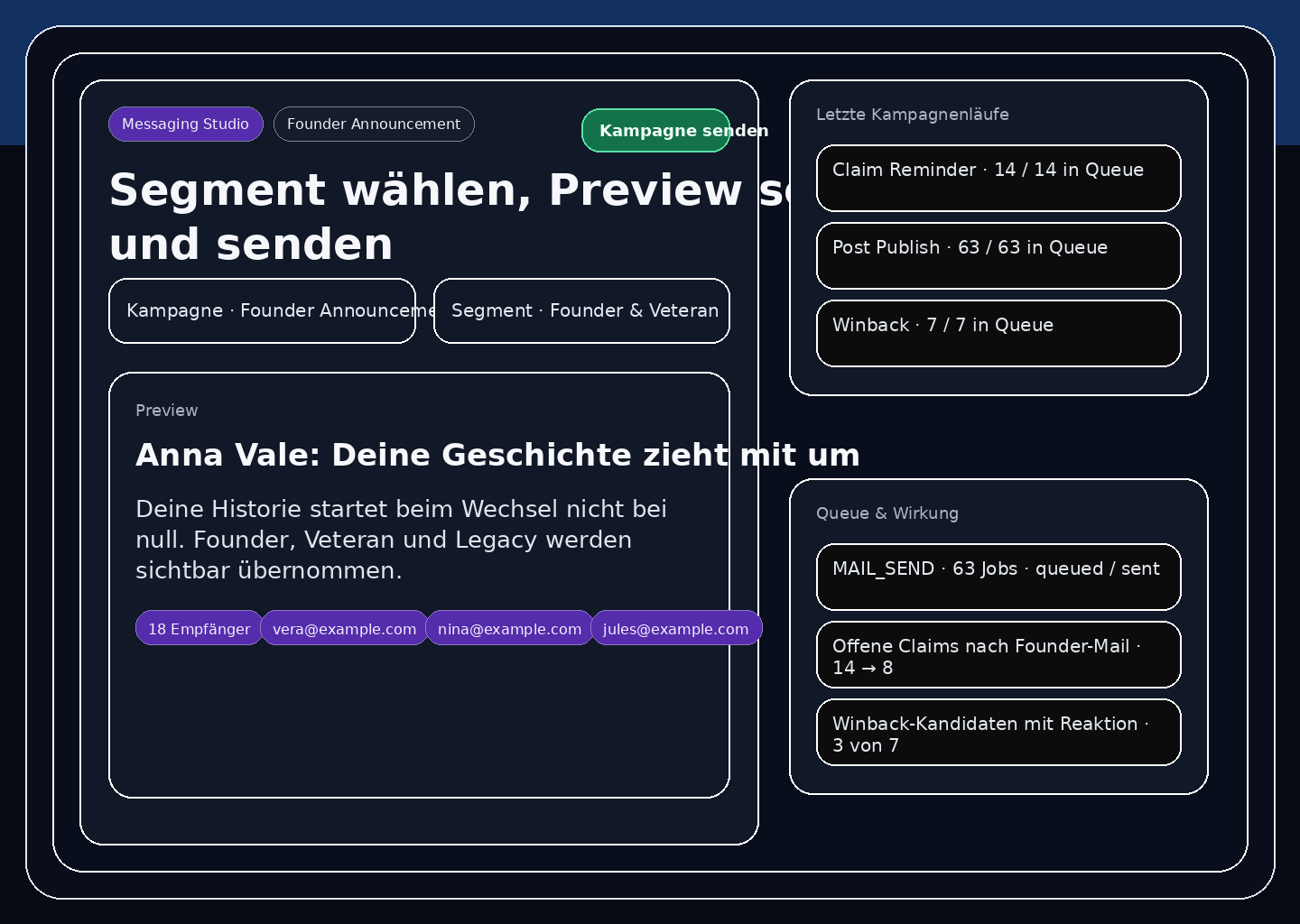Click the preview body text paragraph
This screenshot has width=1300, height=924.
point(401,540)
